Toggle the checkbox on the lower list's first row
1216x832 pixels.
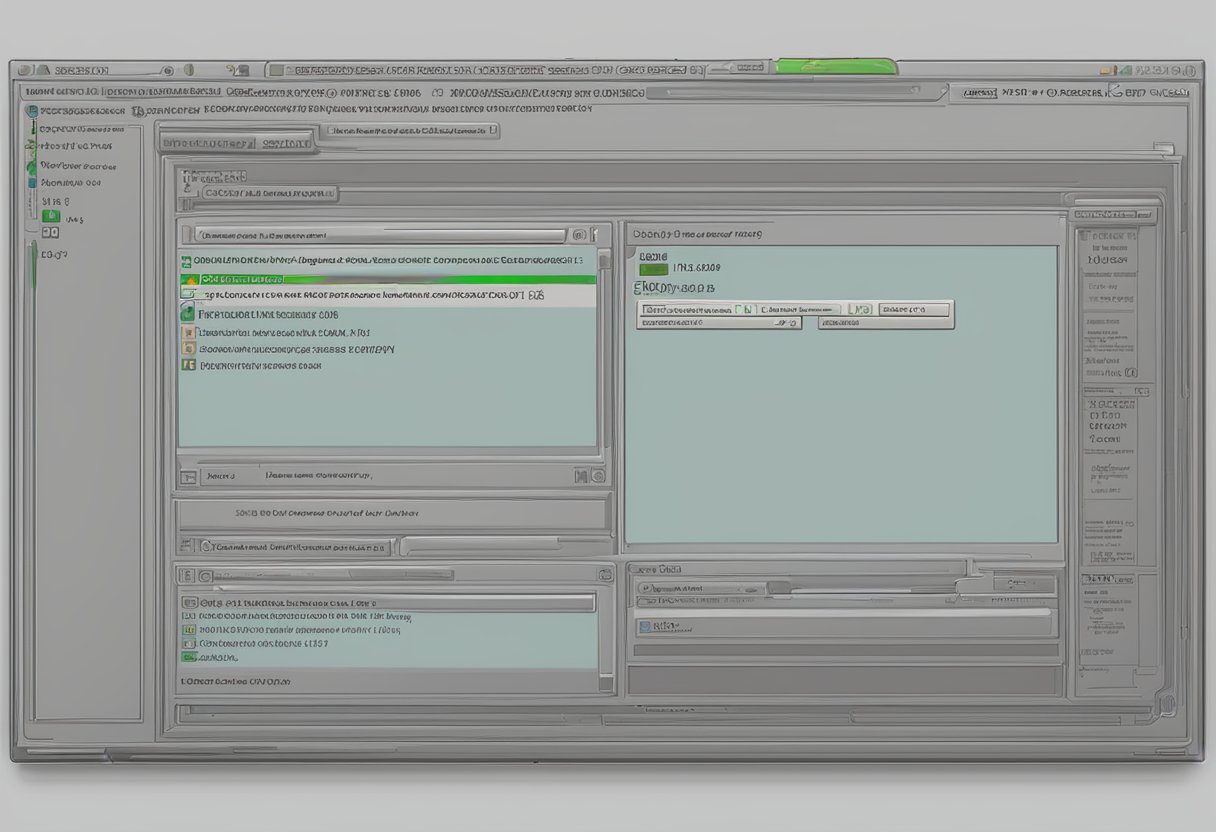click(x=187, y=603)
